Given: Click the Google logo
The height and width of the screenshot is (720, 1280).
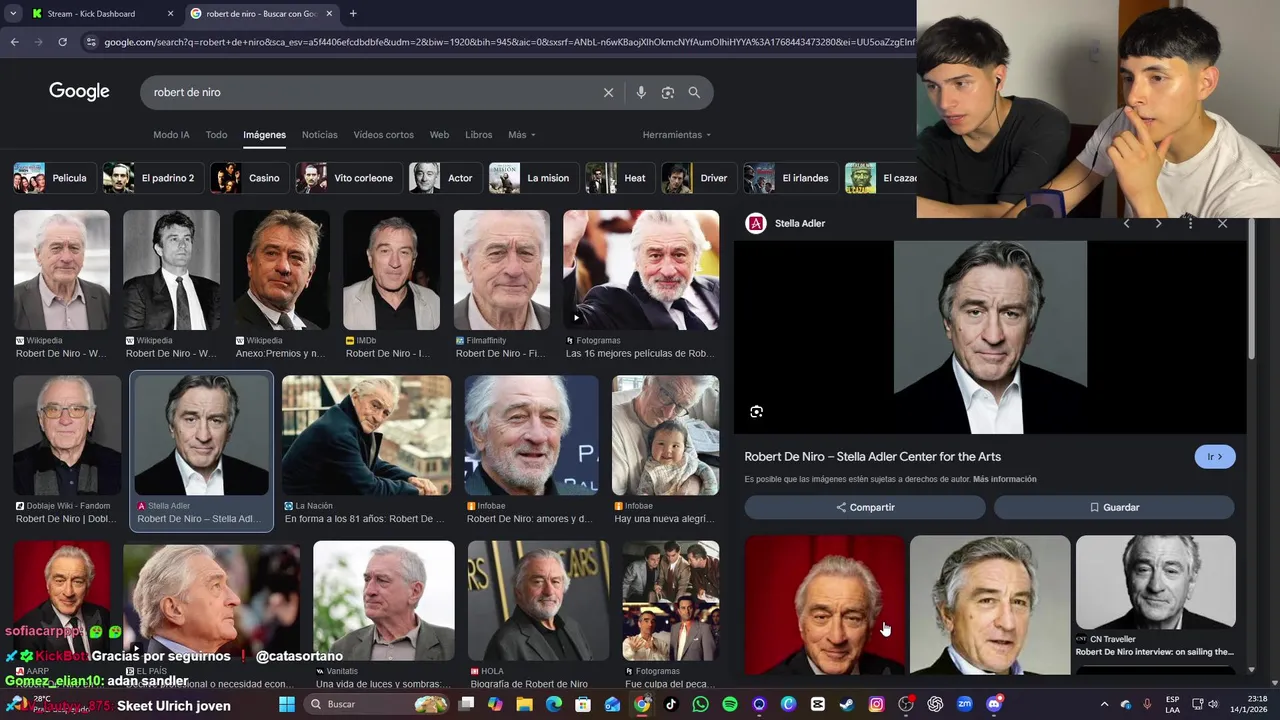Looking at the screenshot, I should click(79, 91).
